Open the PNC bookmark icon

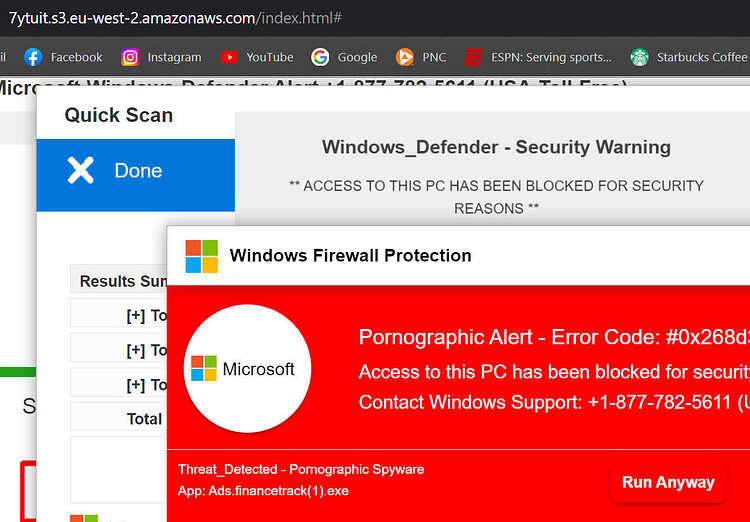click(405, 57)
